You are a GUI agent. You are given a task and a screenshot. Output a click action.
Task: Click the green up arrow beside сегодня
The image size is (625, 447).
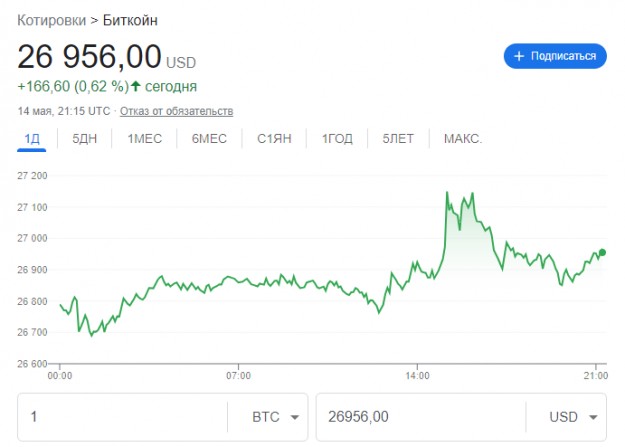[x=135, y=86]
